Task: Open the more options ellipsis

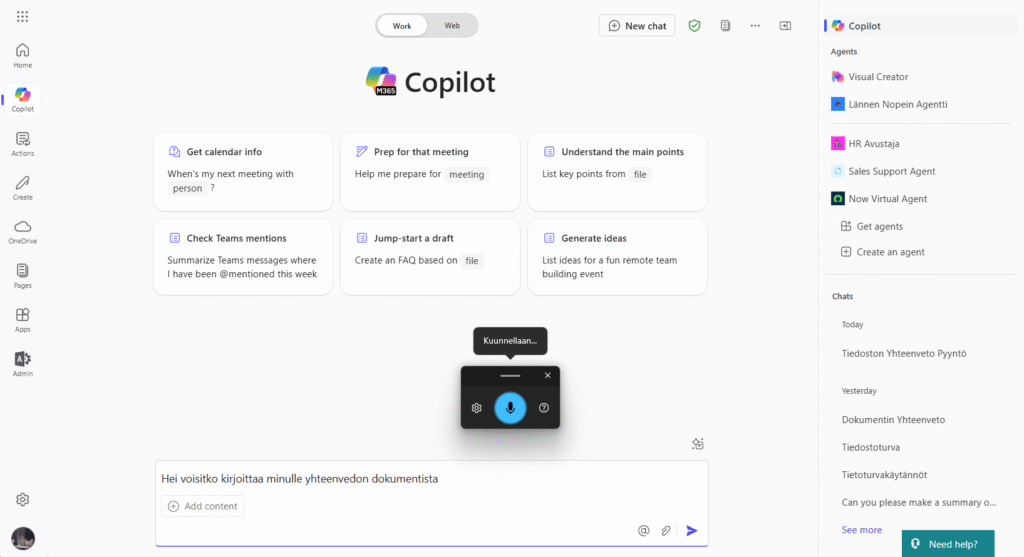Action: click(x=755, y=26)
